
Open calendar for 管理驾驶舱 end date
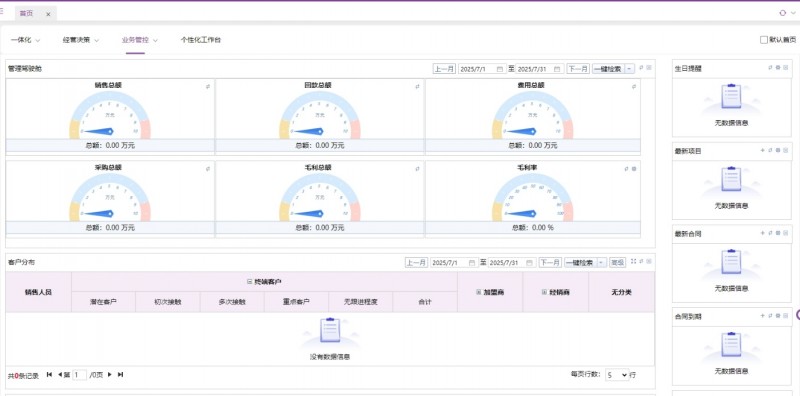coord(558,69)
